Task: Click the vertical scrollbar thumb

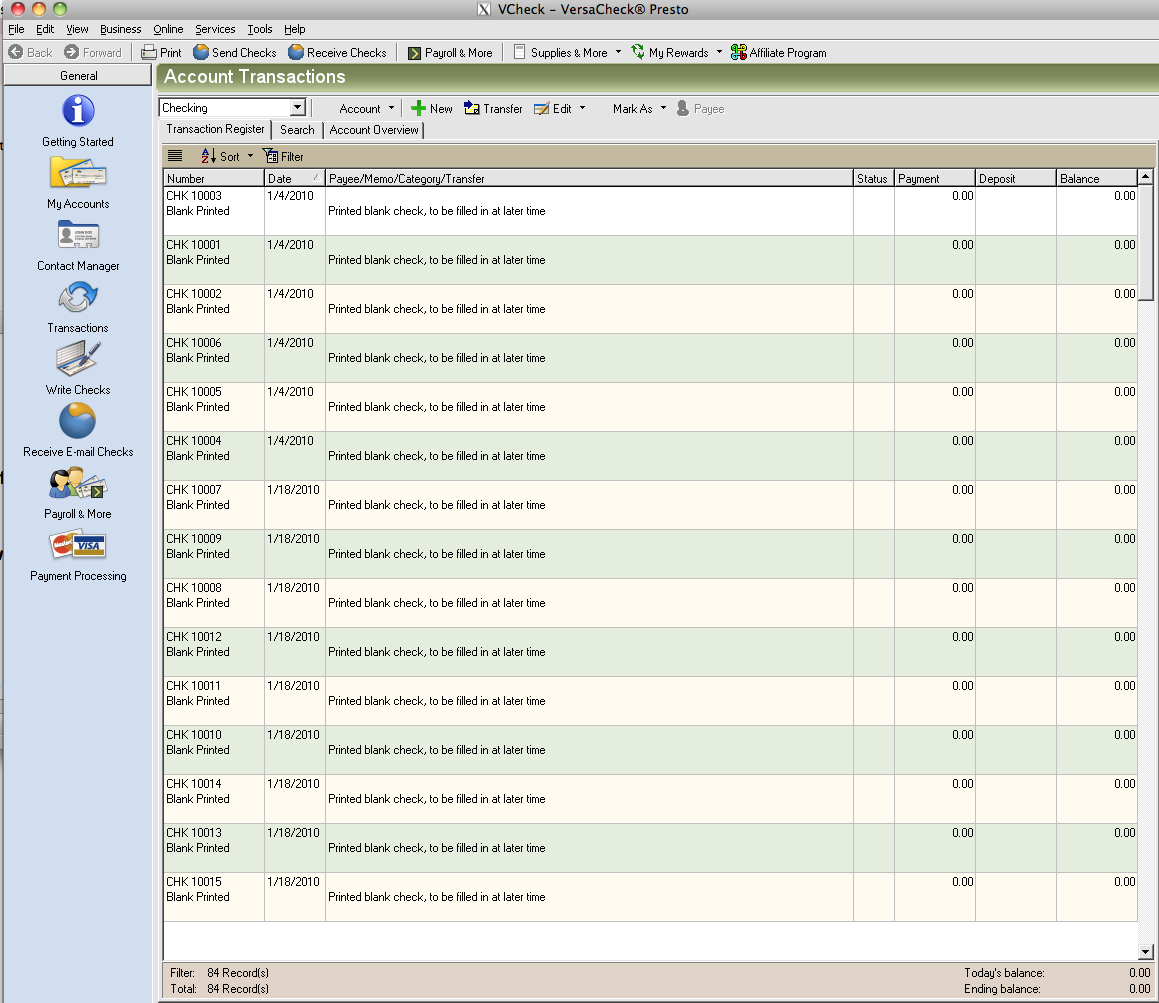Action: click(1145, 242)
